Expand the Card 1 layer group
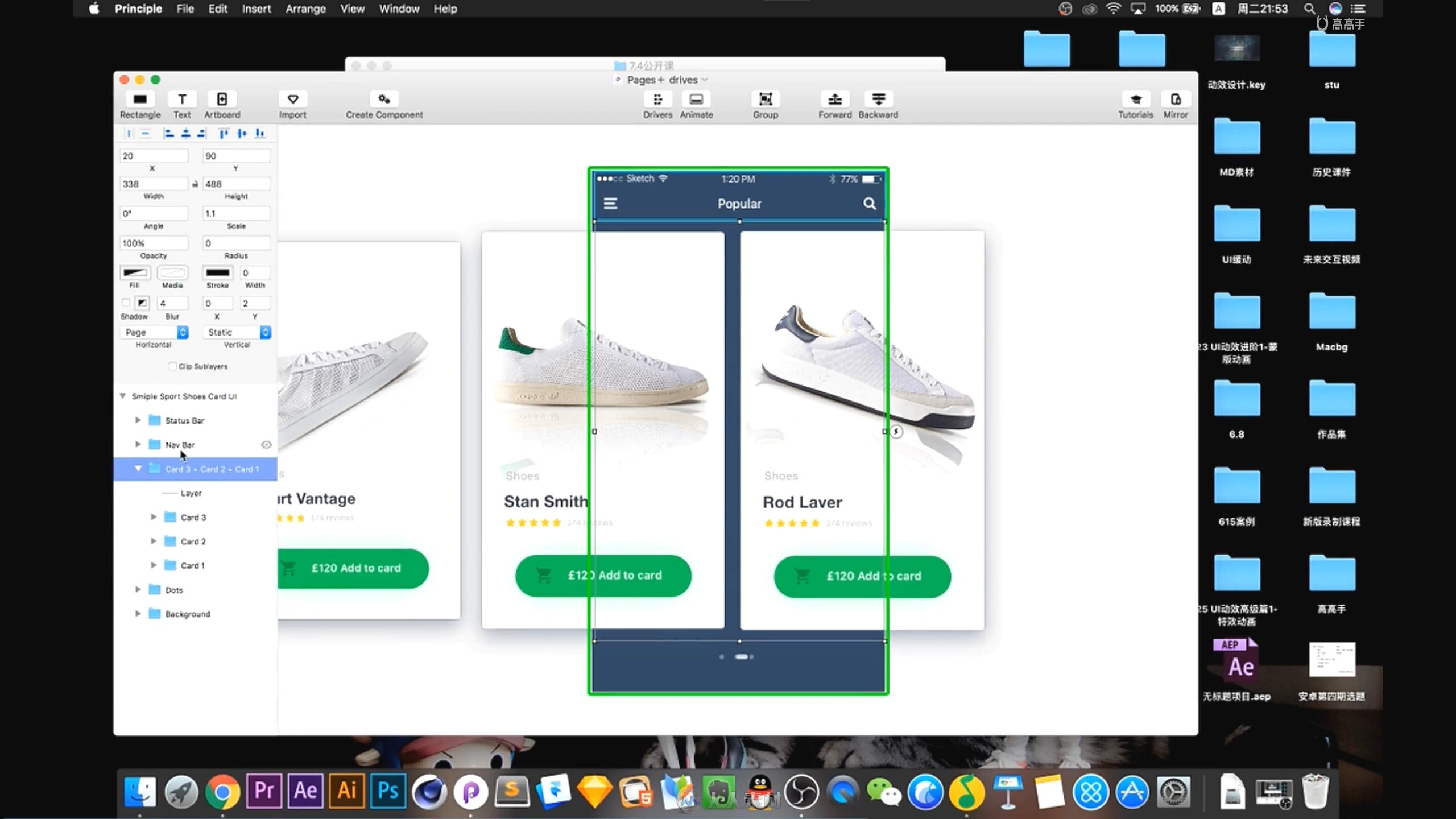 pyautogui.click(x=153, y=565)
